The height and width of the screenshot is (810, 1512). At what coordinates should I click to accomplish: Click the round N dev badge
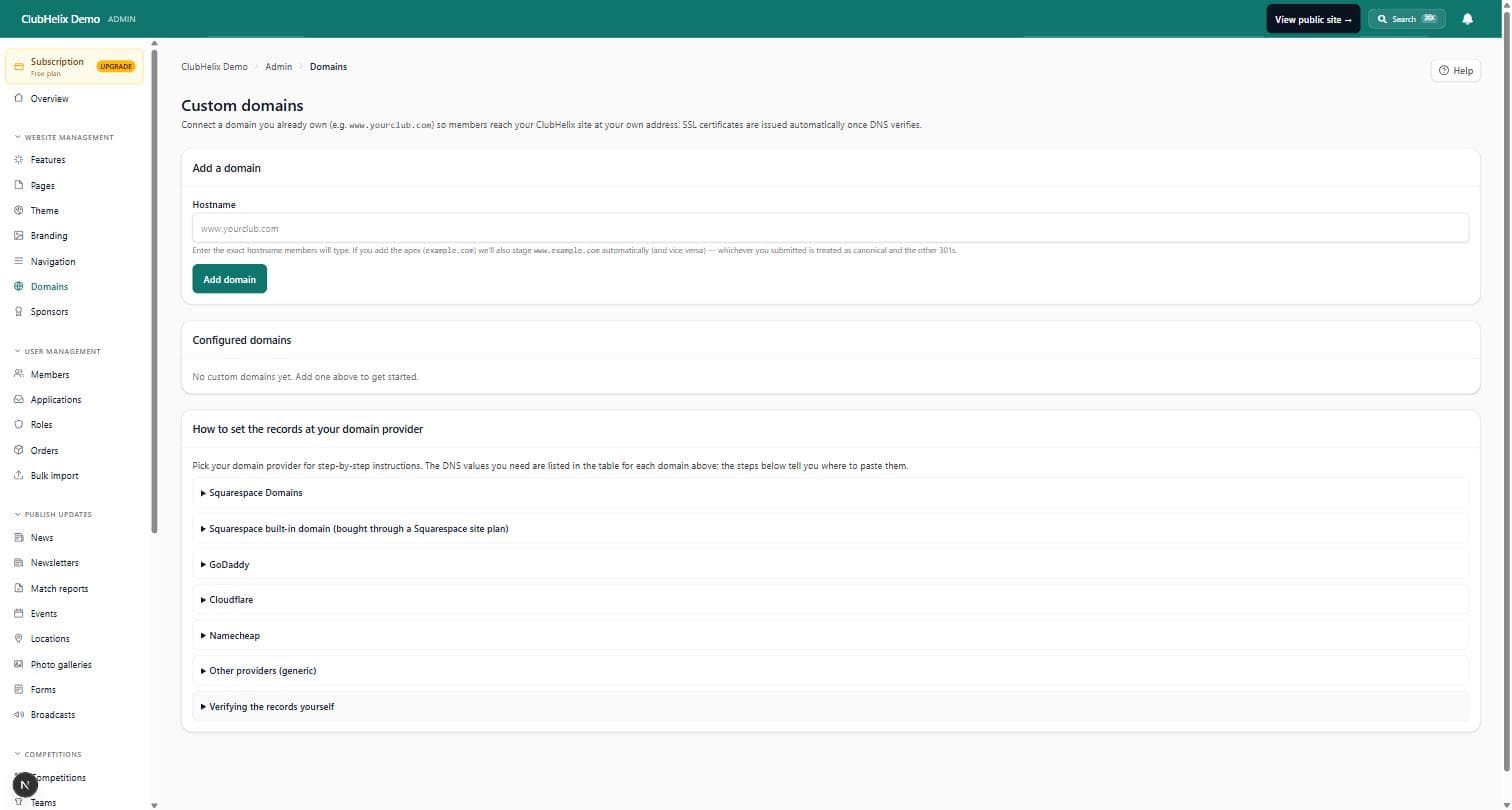tap(25, 785)
